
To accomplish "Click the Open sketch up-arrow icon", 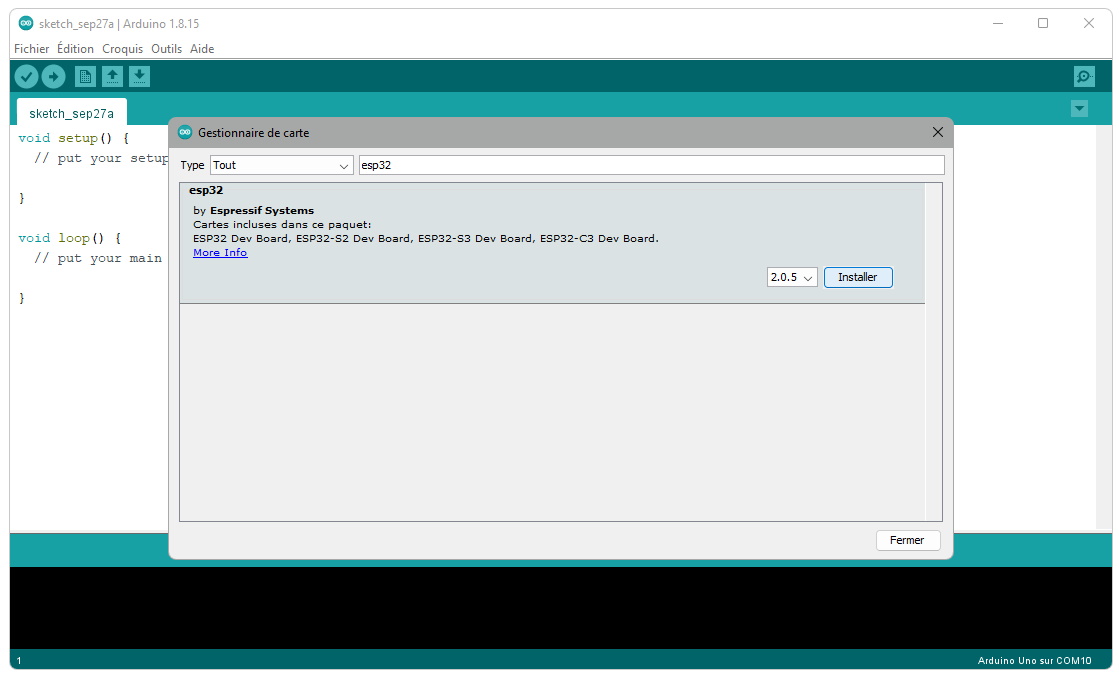I will point(113,76).
